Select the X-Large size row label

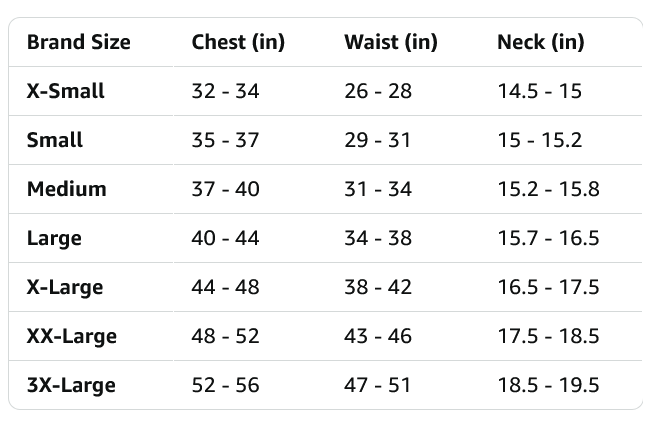coord(65,287)
